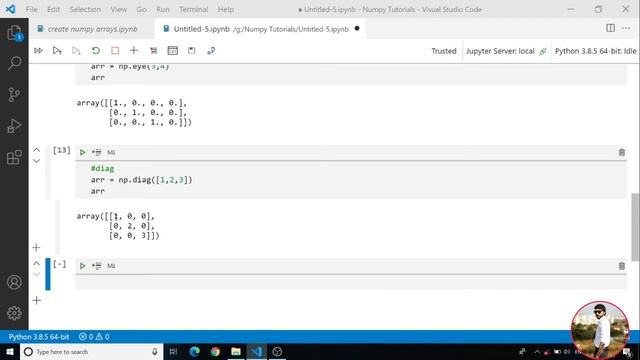Run cell 13 with the play icon

[x=82, y=152]
